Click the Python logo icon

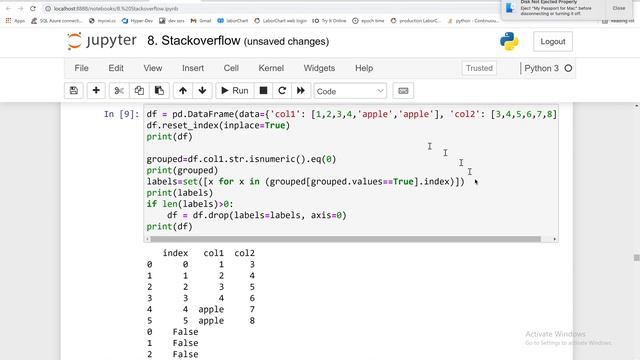(509, 41)
